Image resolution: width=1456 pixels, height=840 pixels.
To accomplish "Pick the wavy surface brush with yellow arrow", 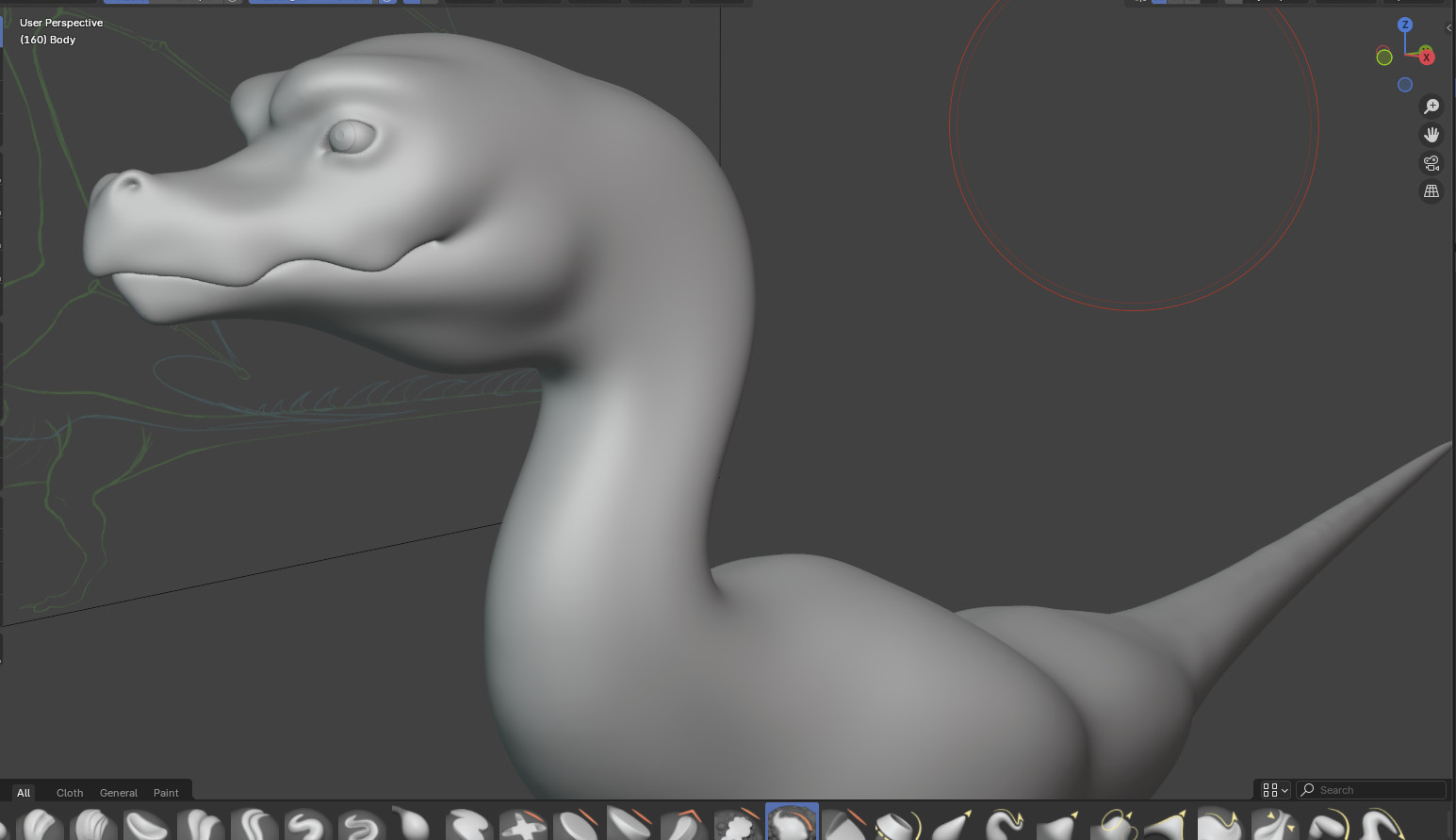I will 1220,824.
